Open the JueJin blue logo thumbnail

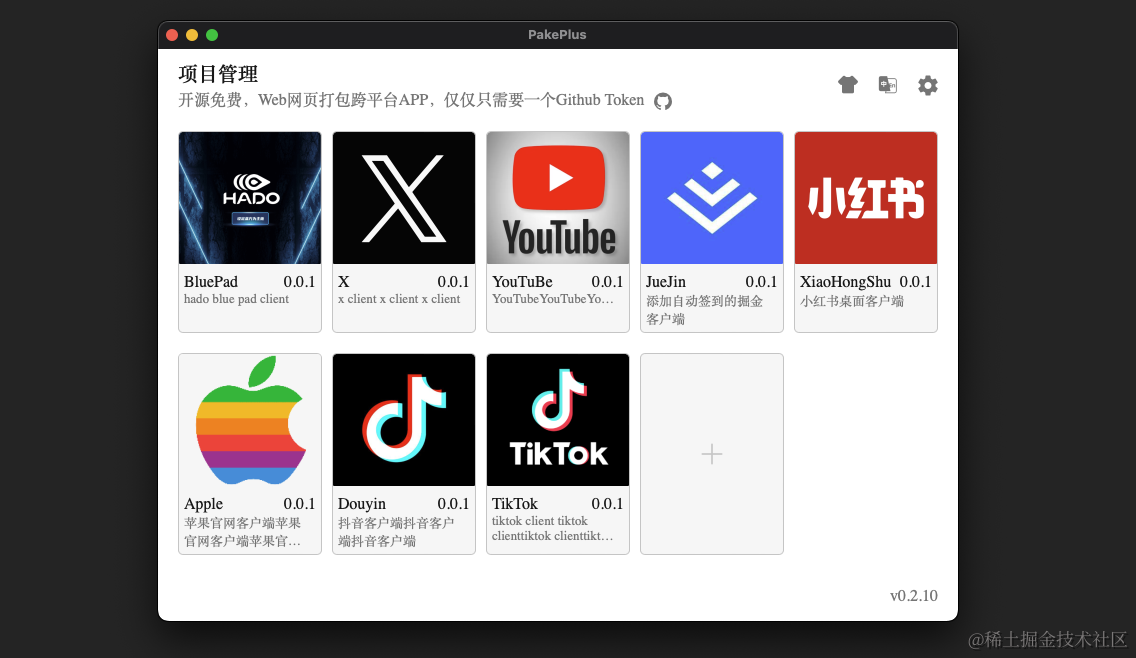click(711, 198)
